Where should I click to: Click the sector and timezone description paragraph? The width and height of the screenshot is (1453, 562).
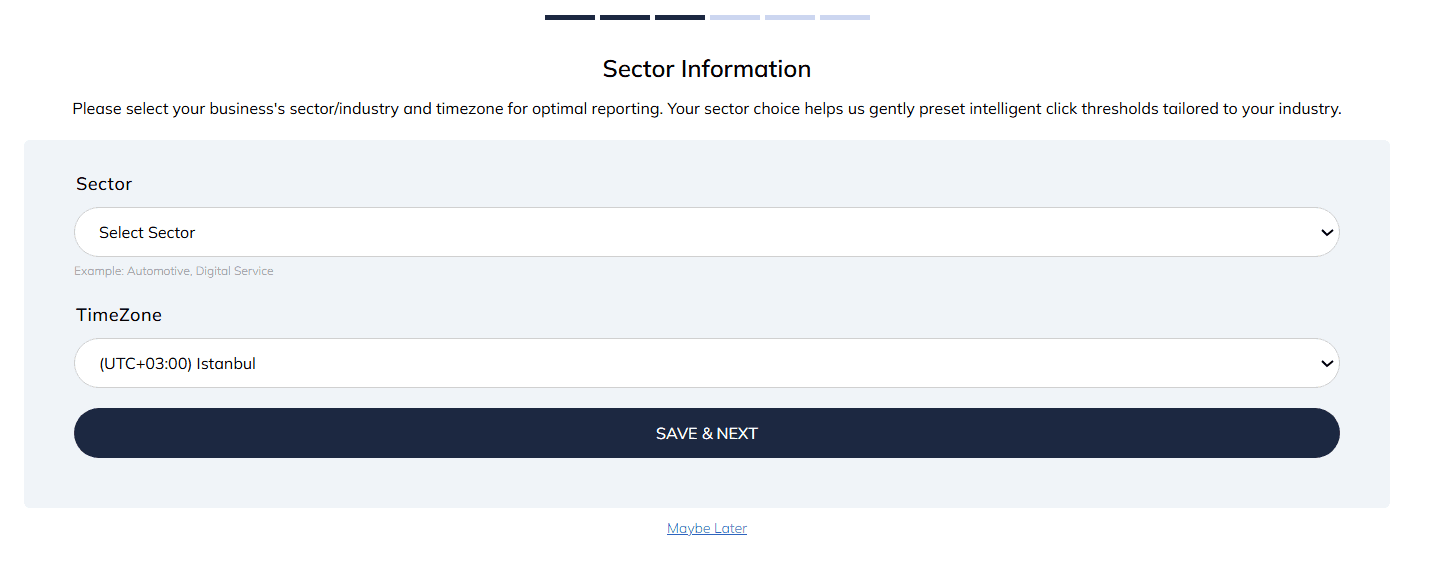(706, 108)
